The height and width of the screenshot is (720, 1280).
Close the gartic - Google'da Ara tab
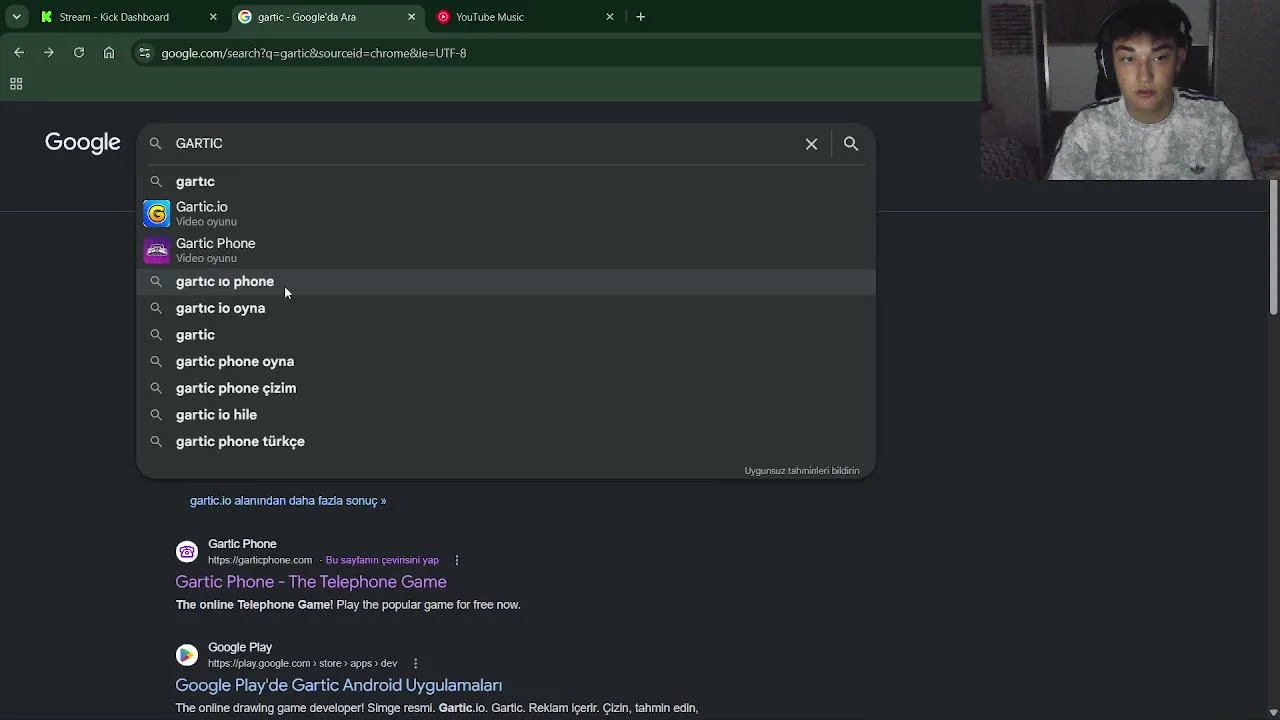(411, 17)
